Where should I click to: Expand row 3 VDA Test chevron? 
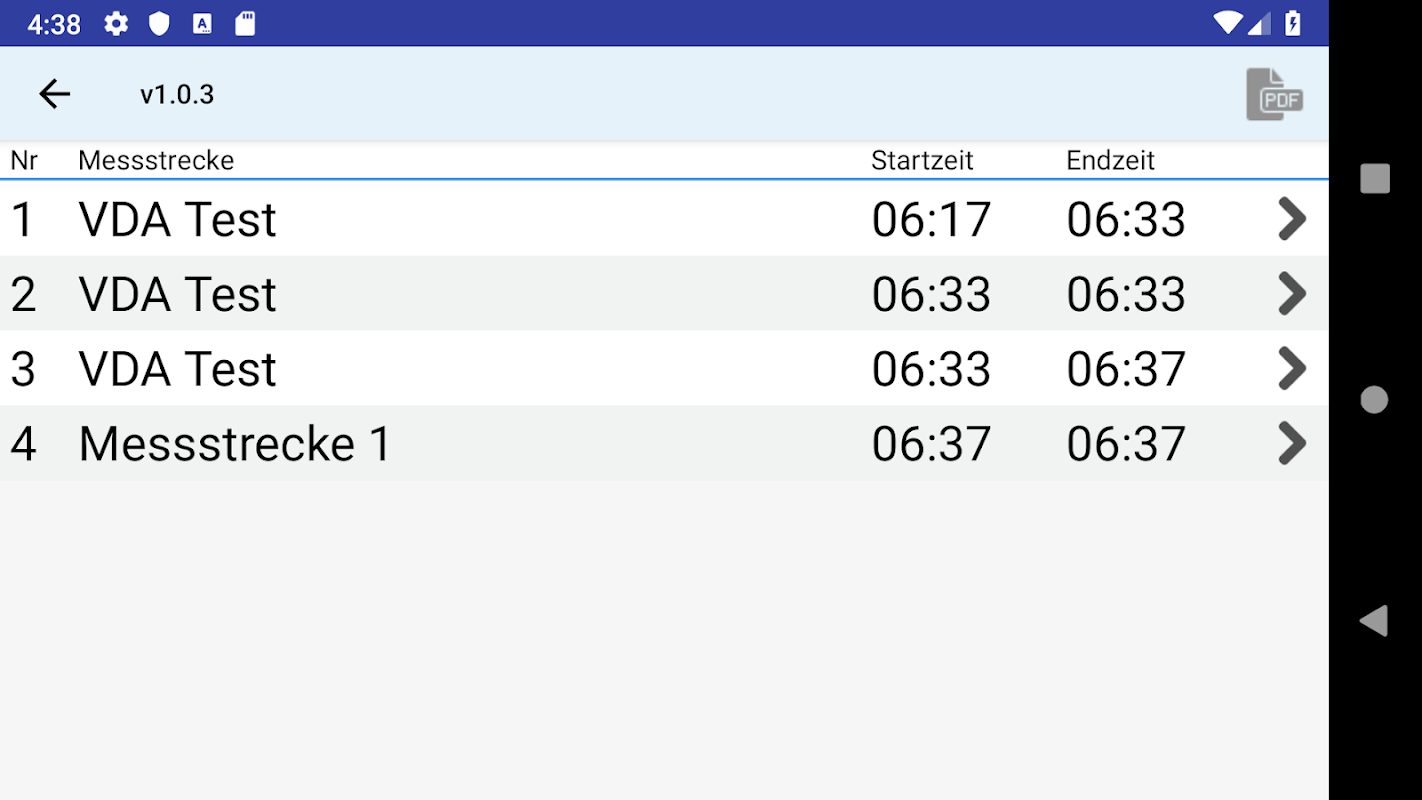(x=1292, y=369)
